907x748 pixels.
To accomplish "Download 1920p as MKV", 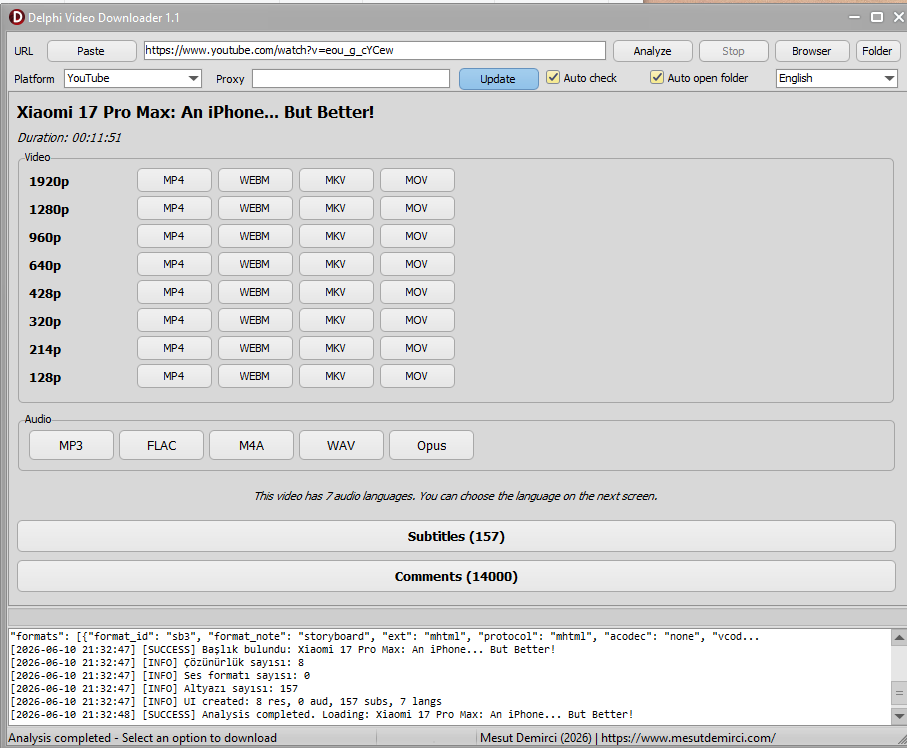I will tap(336, 180).
